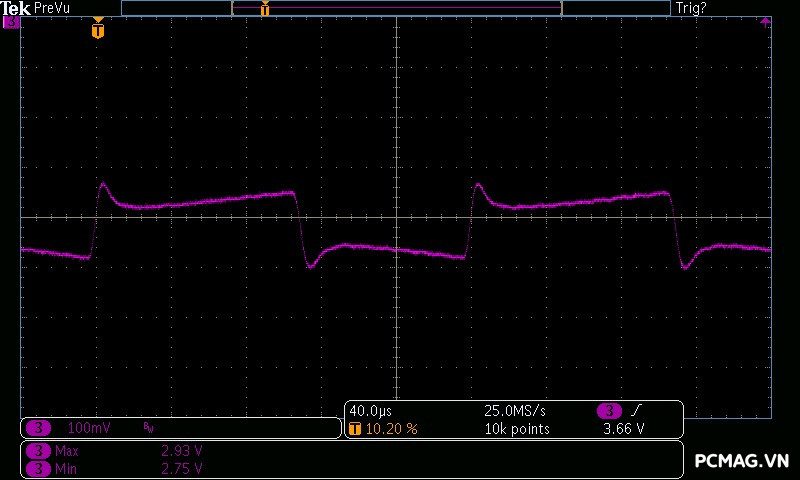Click the channel 3 ground reference marker
This screenshot has width=800, height=480.
[11, 23]
